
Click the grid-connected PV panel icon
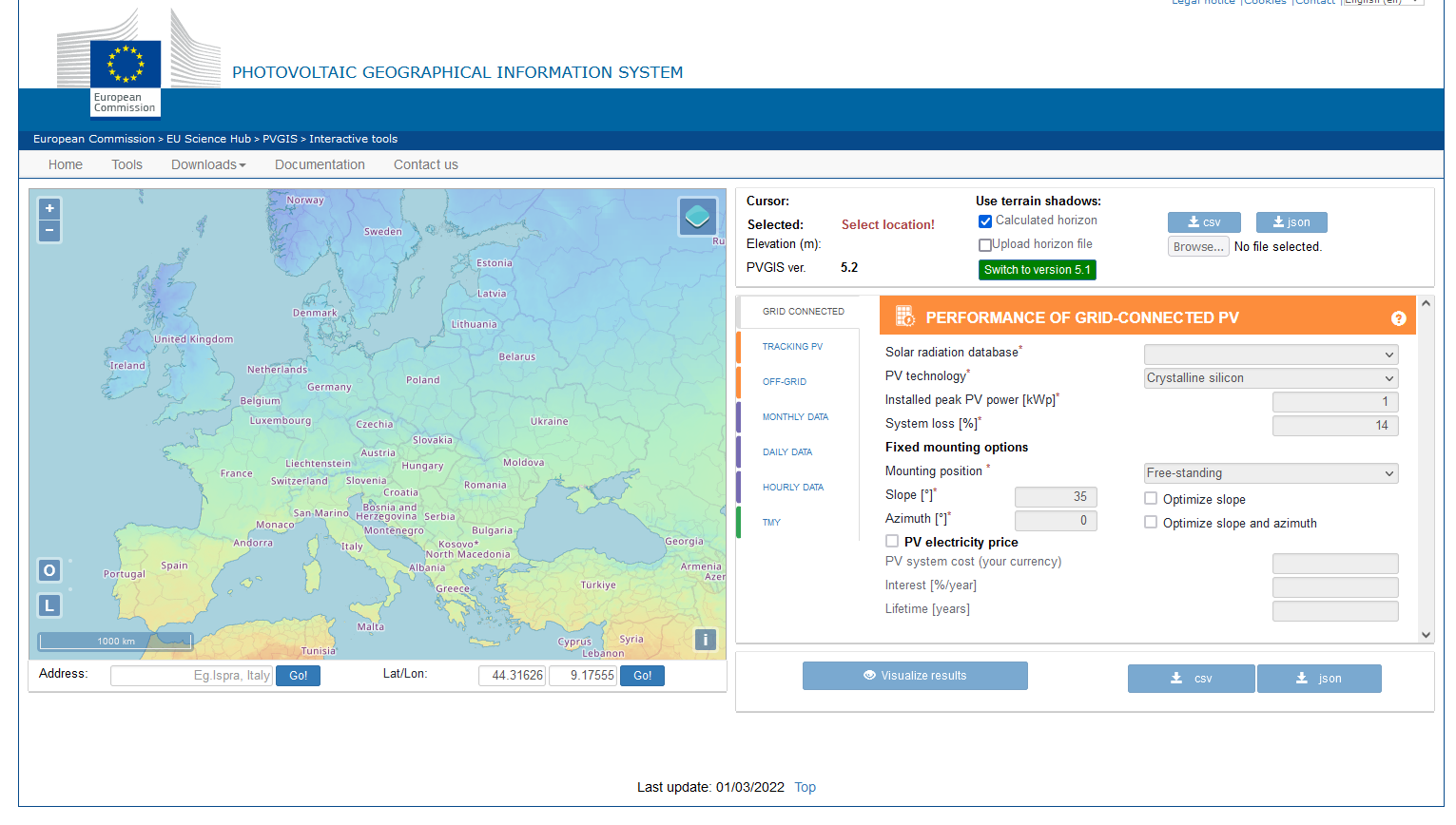point(904,317)
